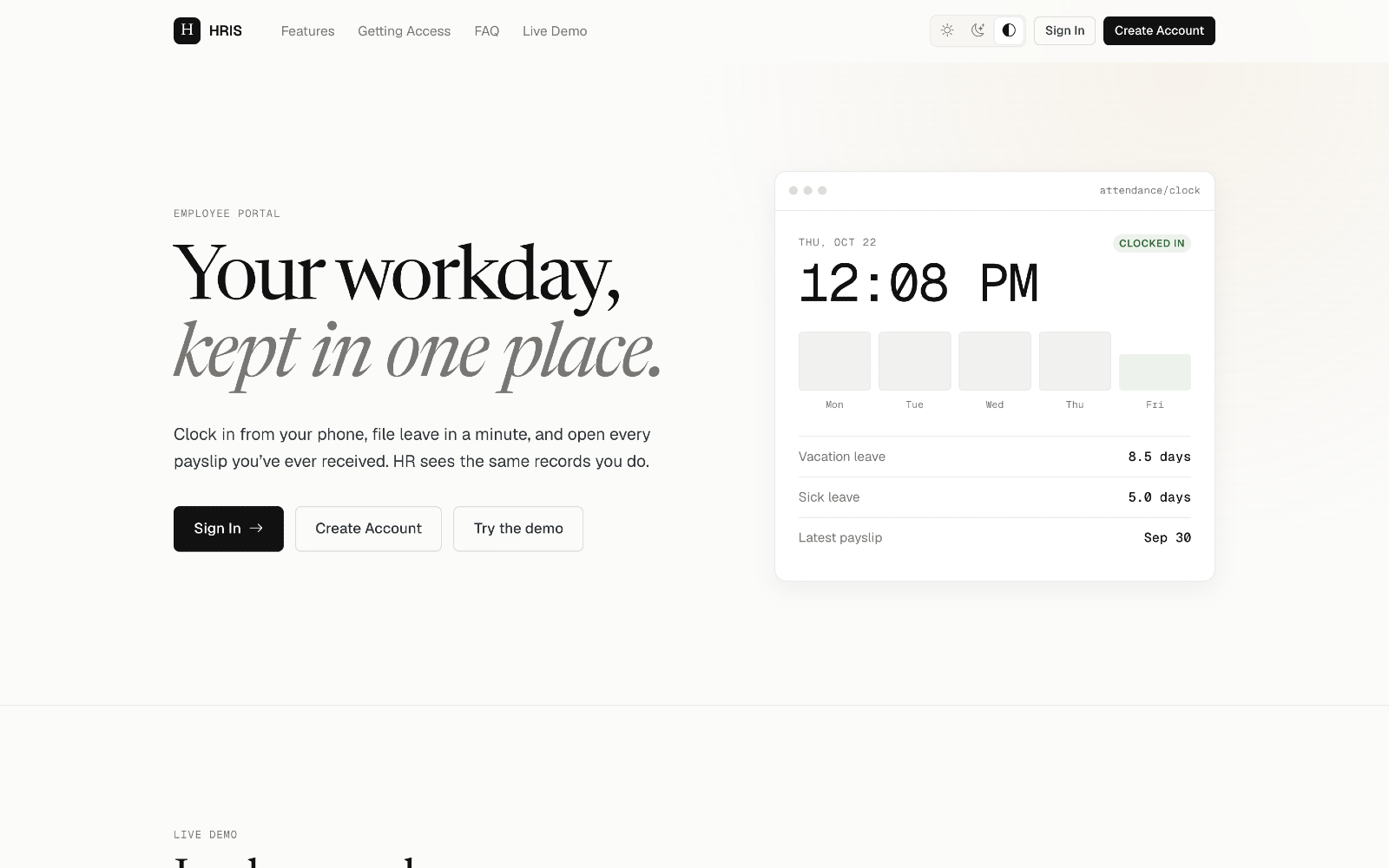
Task: Click hero Create Account button
Action: [x=368, y=529]
